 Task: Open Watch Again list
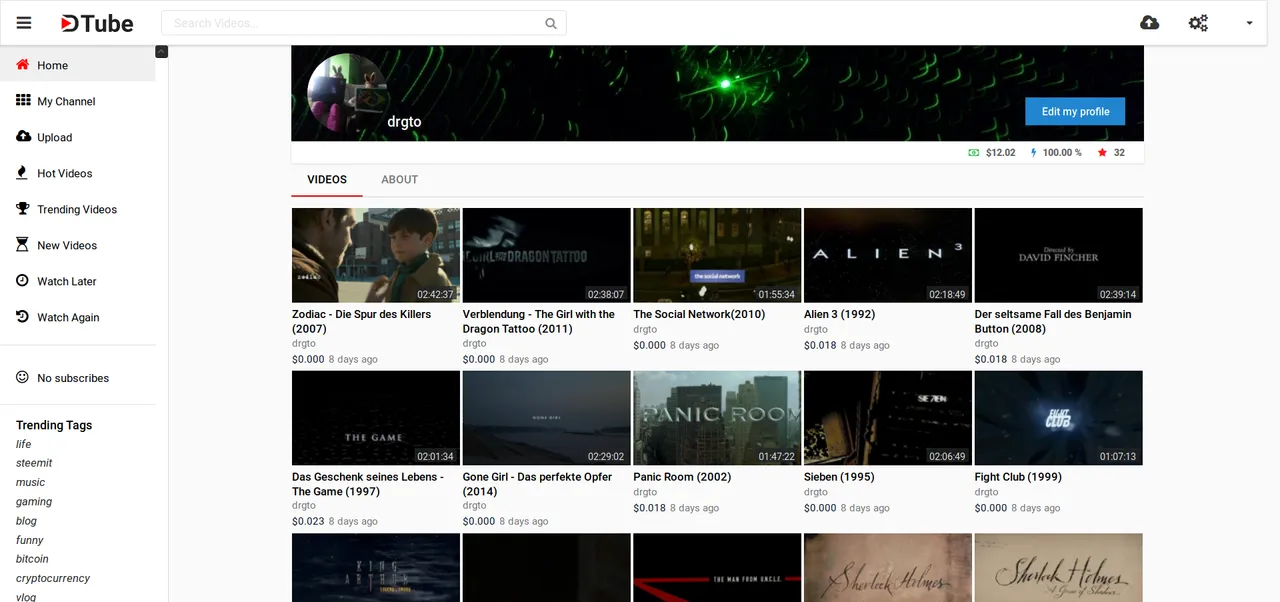[x=77, y=317]
